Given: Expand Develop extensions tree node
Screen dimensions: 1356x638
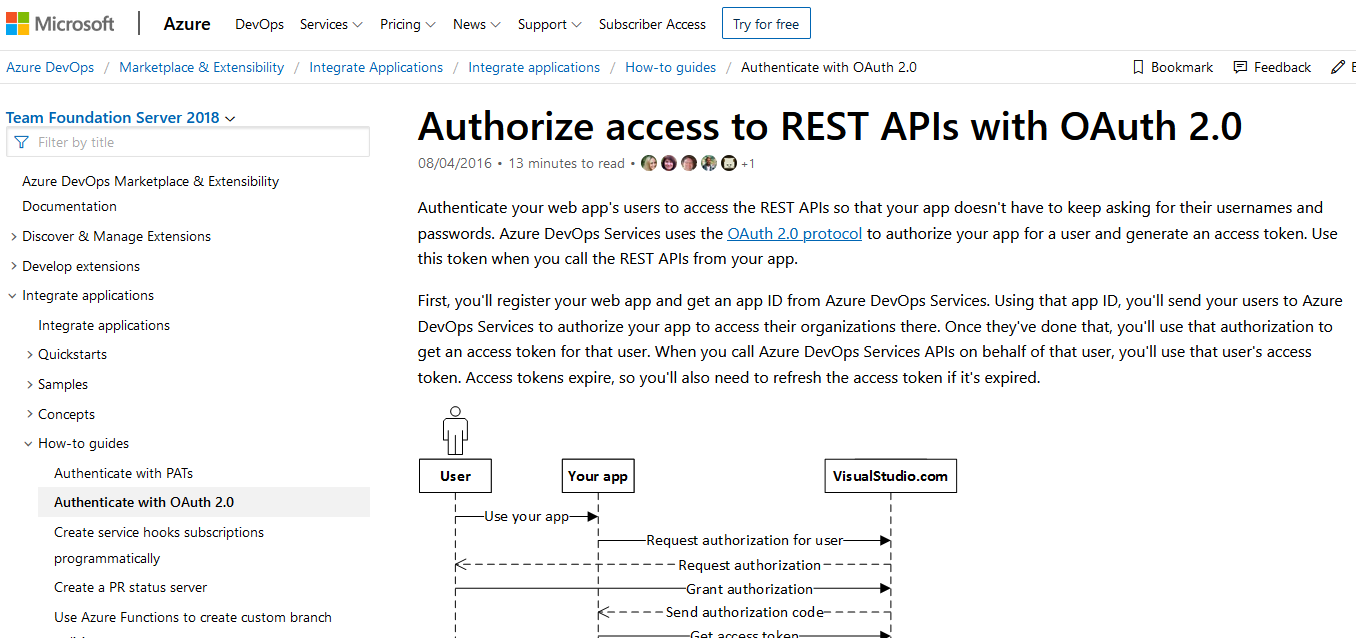Looking at the screenshot, I should [13, 266].
